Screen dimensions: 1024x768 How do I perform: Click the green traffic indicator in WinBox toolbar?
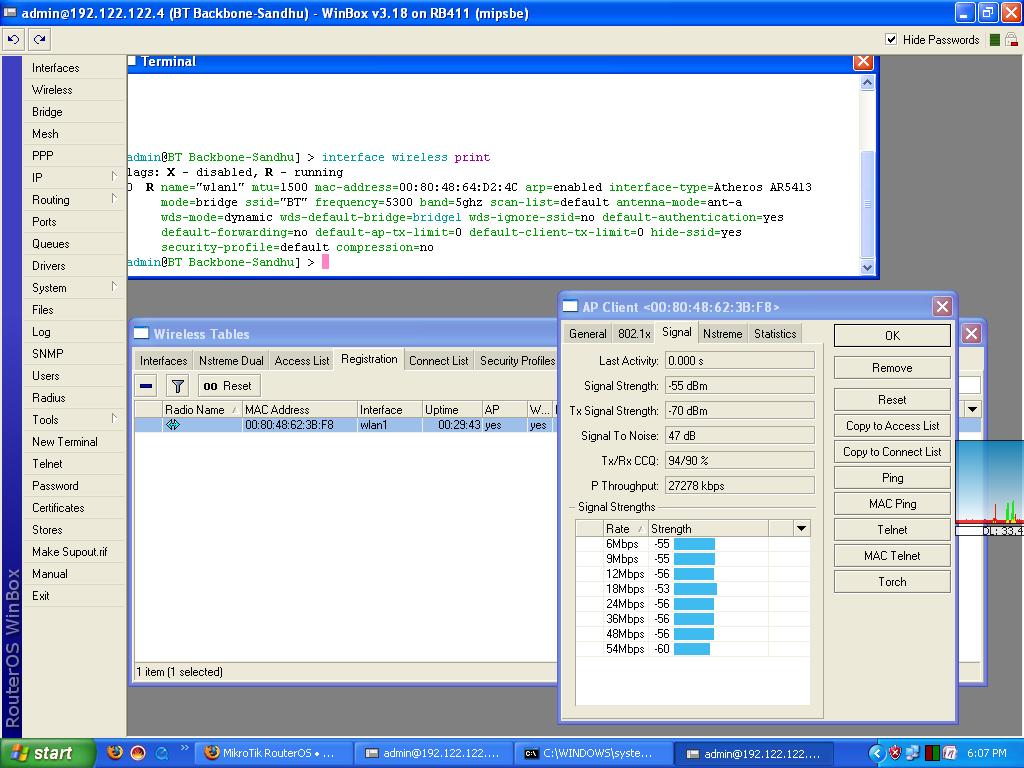click(x=995, y=40)
